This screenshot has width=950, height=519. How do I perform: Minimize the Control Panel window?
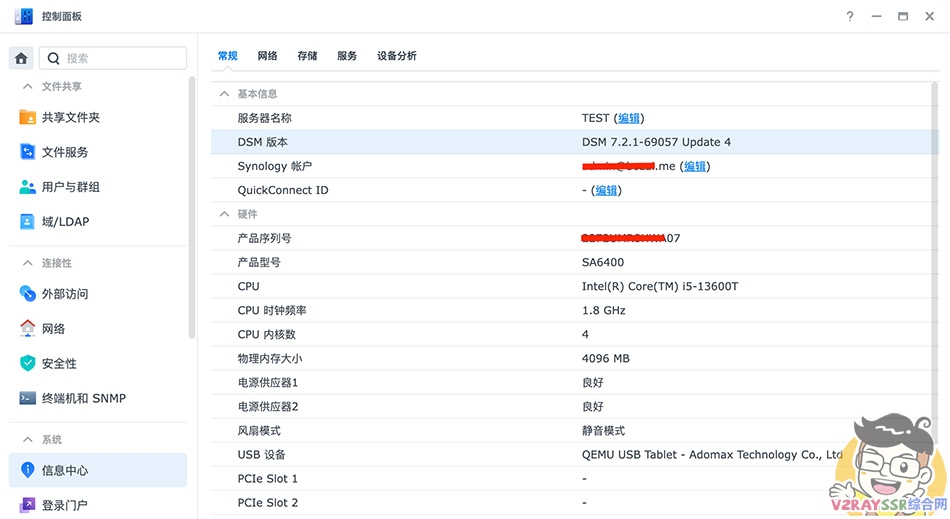pos(877,16)
